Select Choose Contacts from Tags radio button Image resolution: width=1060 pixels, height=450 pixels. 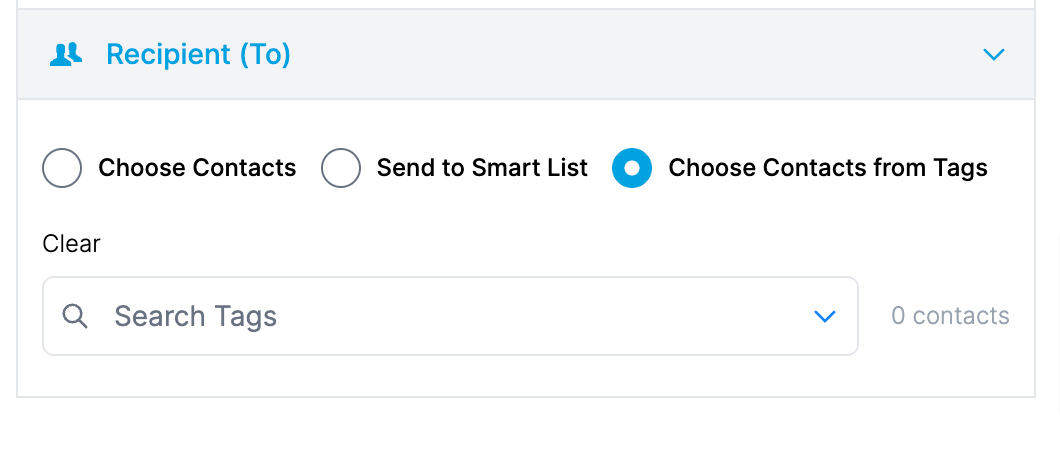632,168
